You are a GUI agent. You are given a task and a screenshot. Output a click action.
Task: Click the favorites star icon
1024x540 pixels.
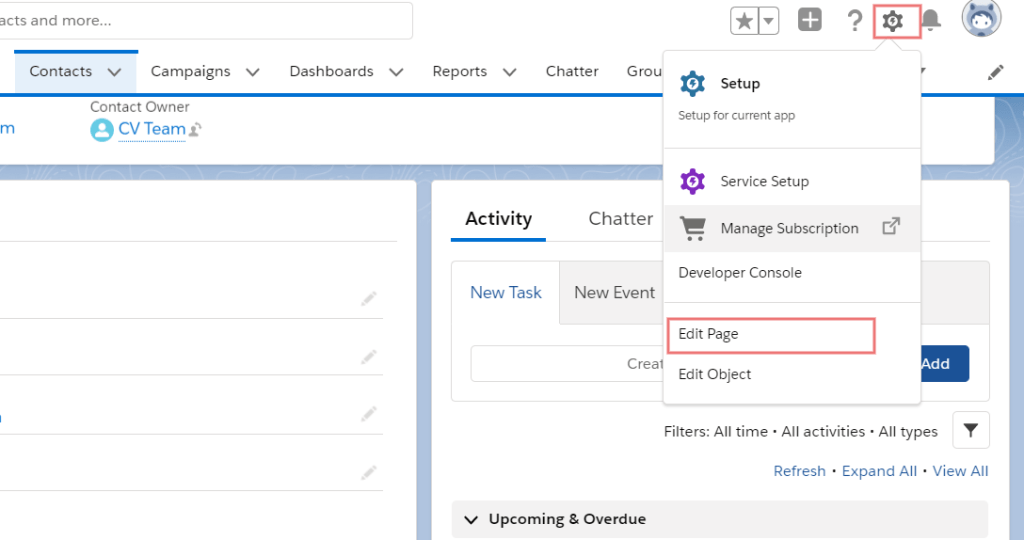point(744,22)
